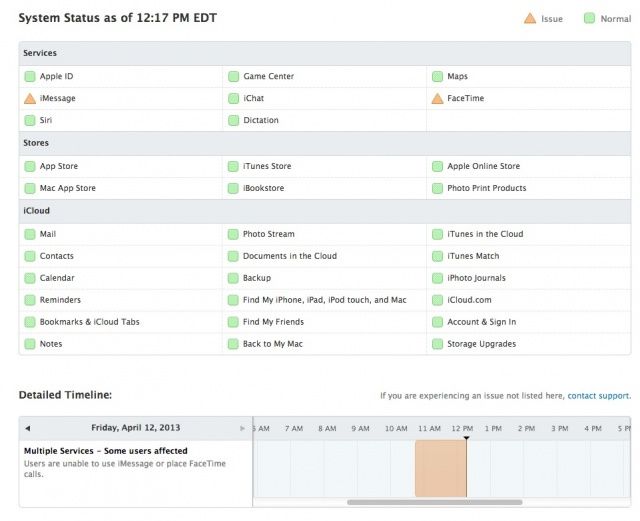Click the green status icon beside Maps
Image resolution: width=640 pixels, height=521 pixels.
pyautogui.click(x=437, y=76)
